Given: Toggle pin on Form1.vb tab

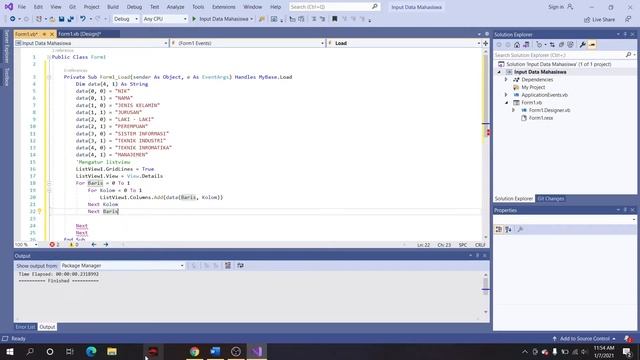Looking at the screenshot, I should point(44,34).
